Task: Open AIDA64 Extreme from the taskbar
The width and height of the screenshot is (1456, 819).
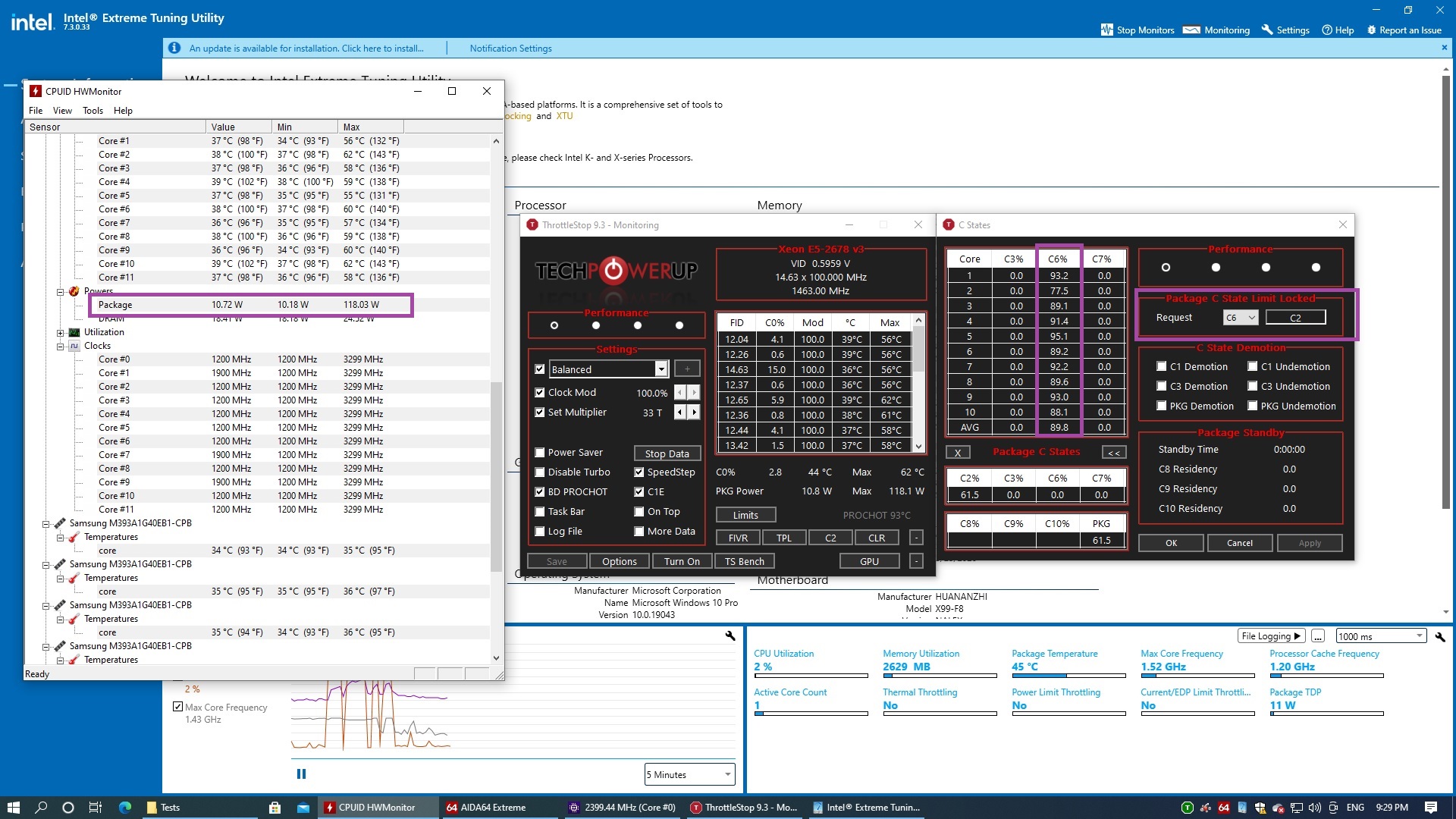Action: 485,808
